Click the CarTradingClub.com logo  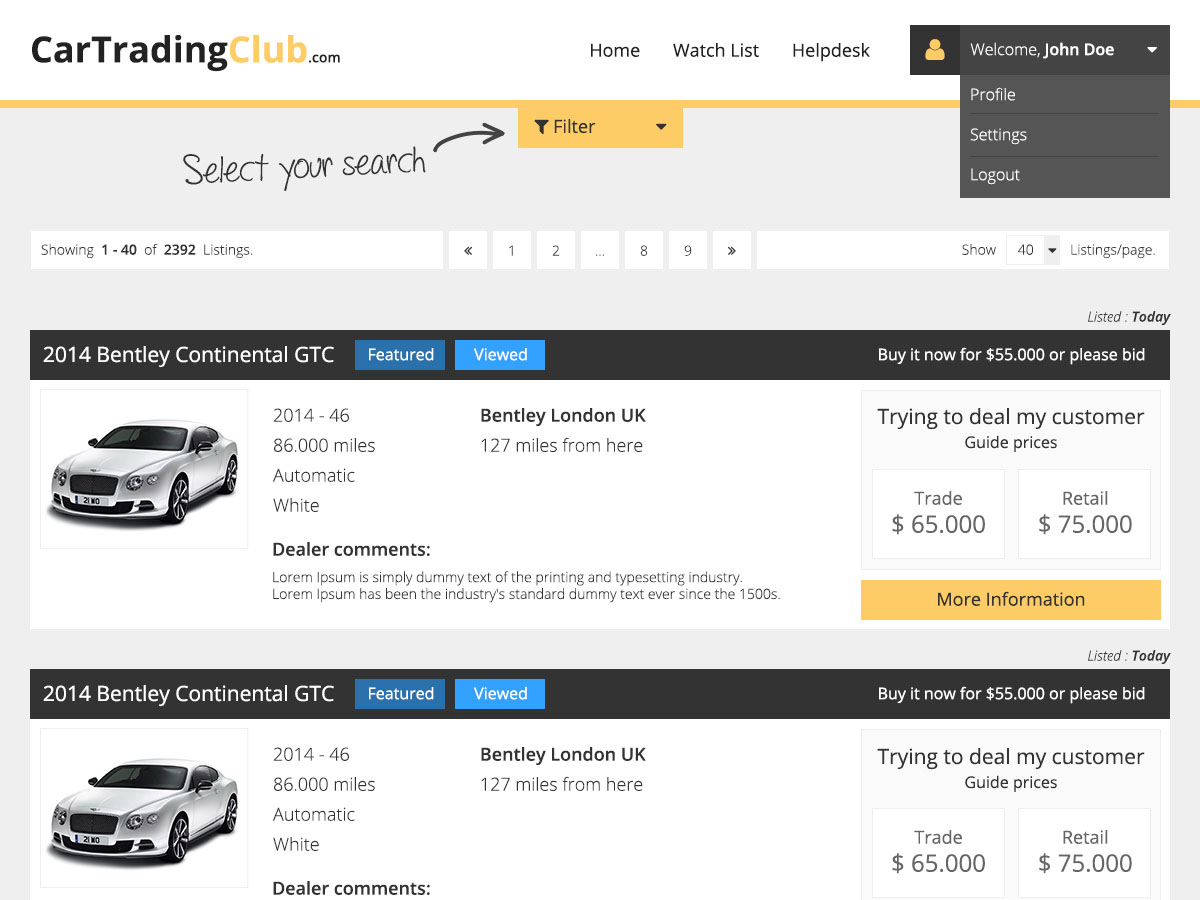pyautogui.click(x=186, y=50)
